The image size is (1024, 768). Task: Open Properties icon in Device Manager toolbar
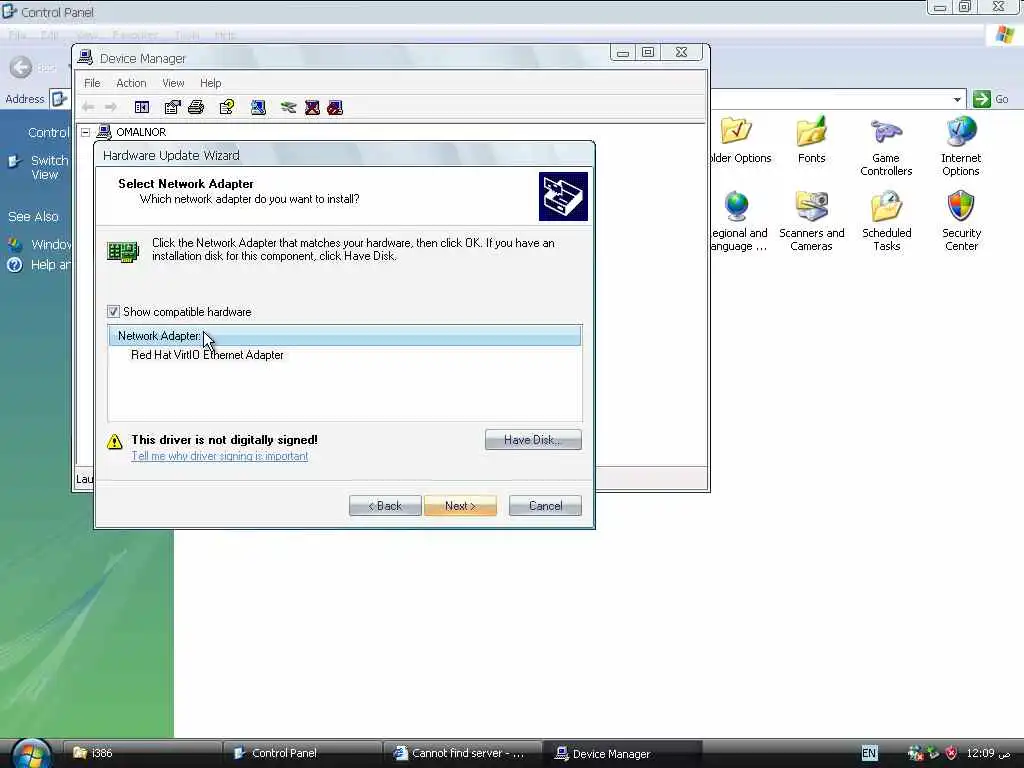coord(172,107)
